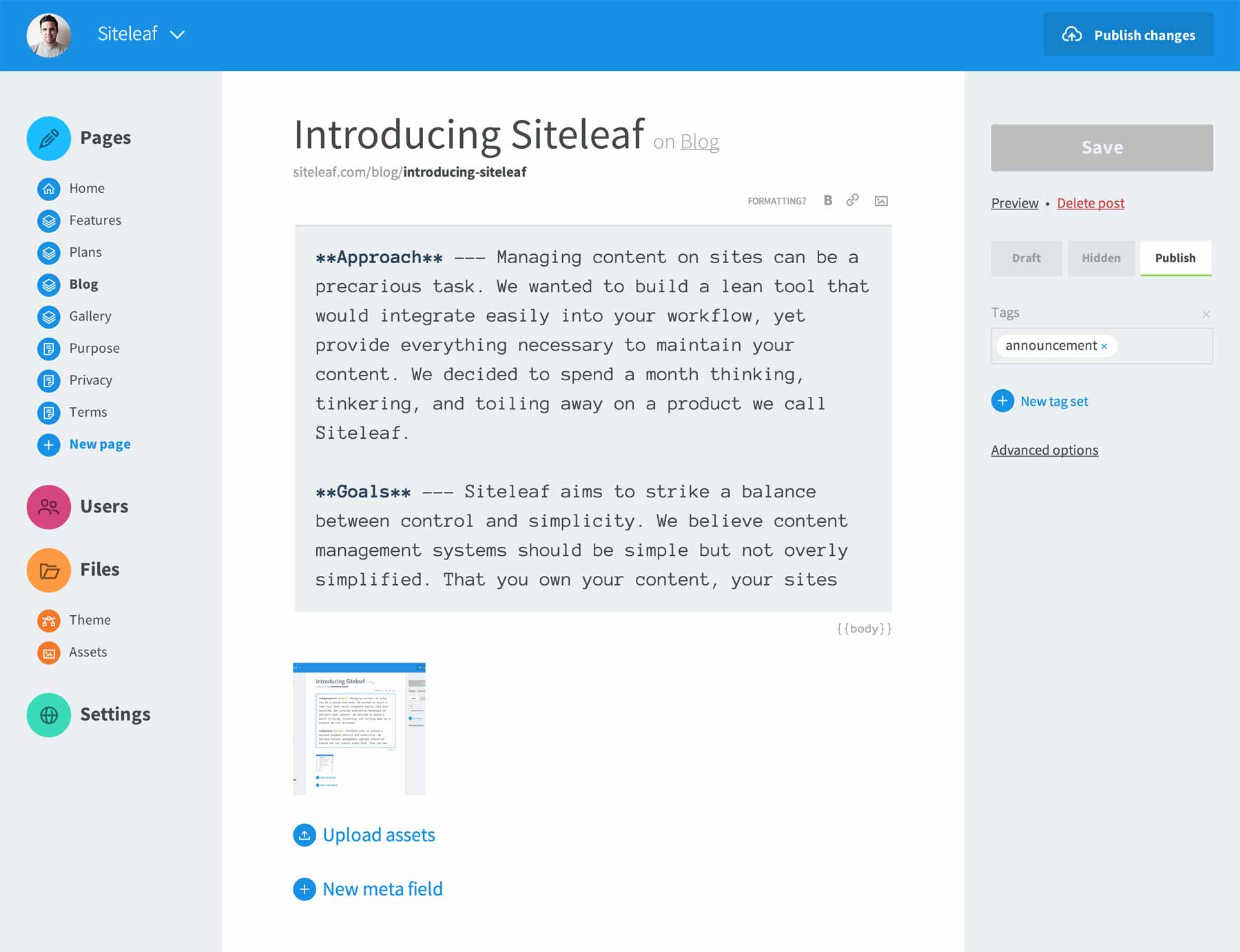Open the Users section icon
1240x952 pixels.
(x=49, y=507)
